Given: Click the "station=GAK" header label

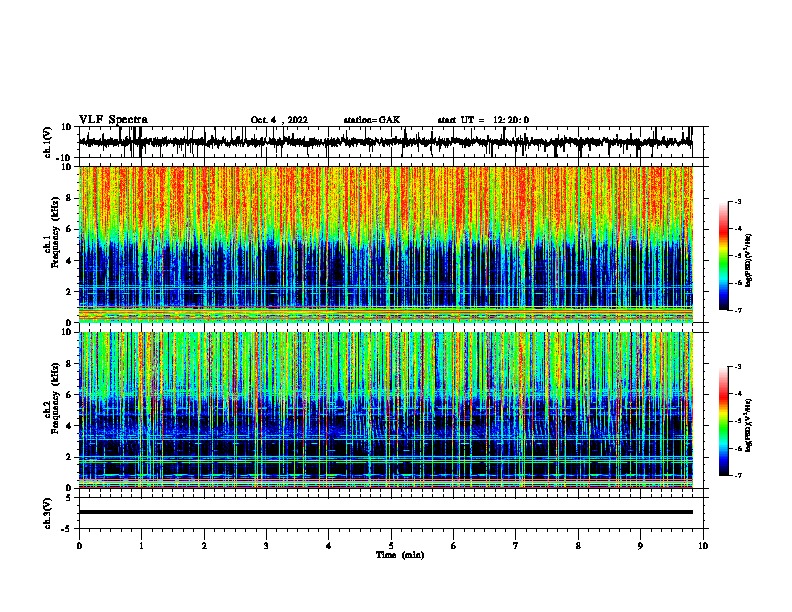Looking at the screenshot, I should click(372, 120).
